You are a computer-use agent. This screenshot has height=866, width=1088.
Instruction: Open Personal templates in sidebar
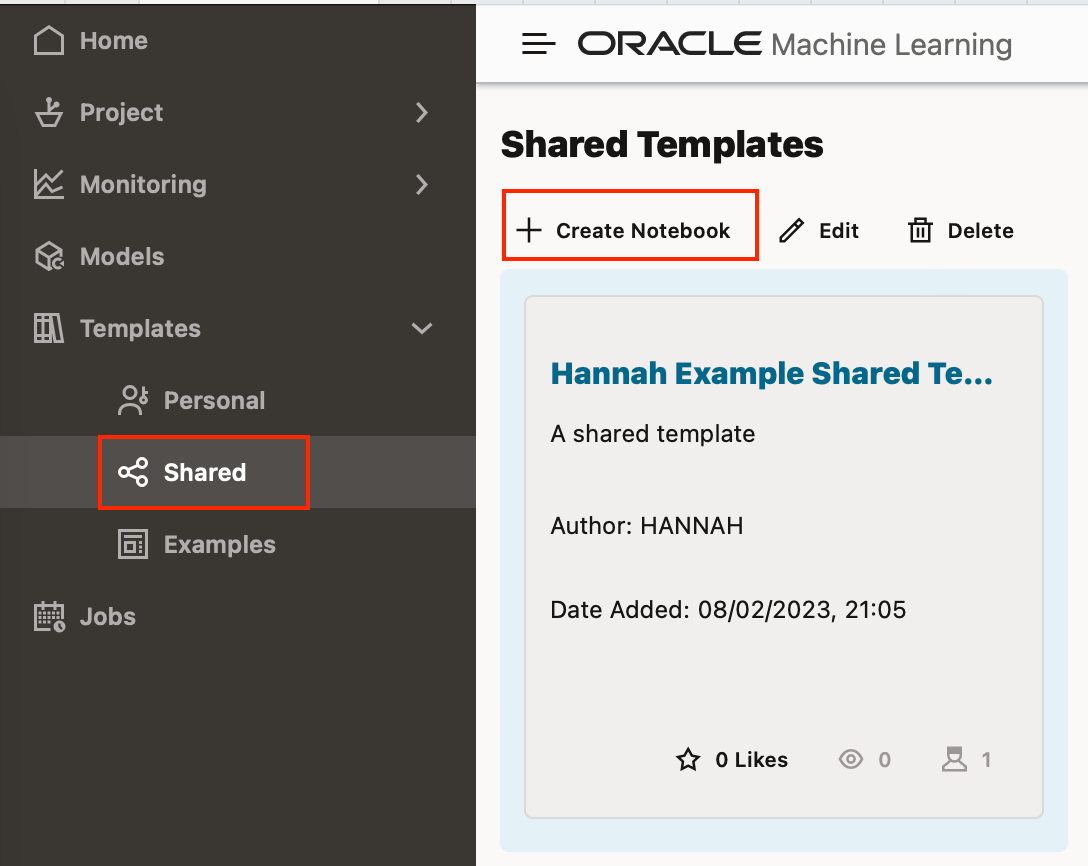(x=214, y=401)
